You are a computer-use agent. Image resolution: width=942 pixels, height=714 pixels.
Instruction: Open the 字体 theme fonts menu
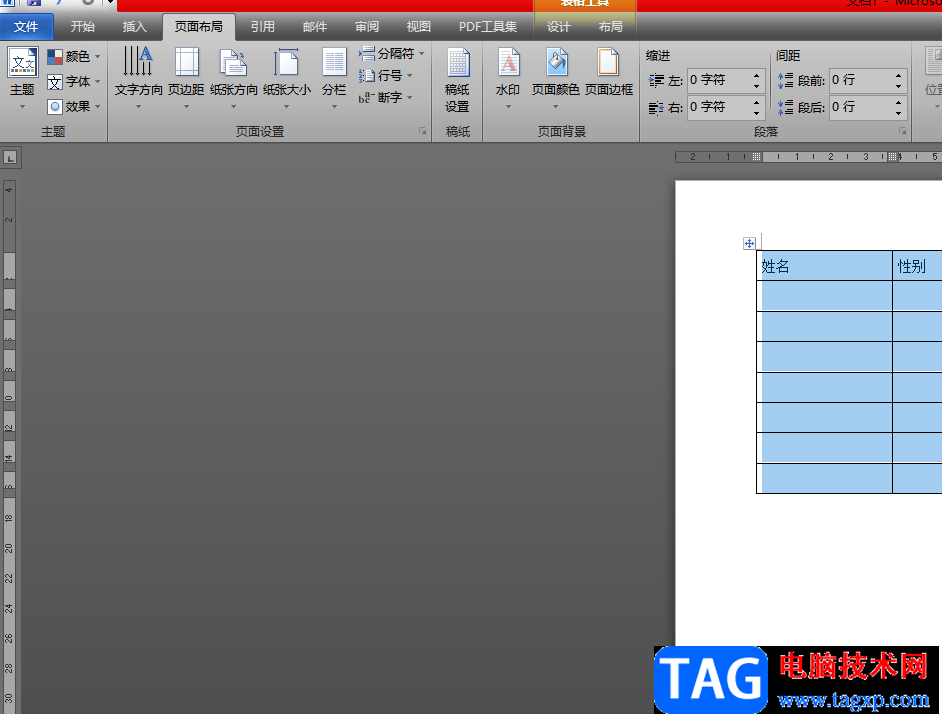click(73, 82)
